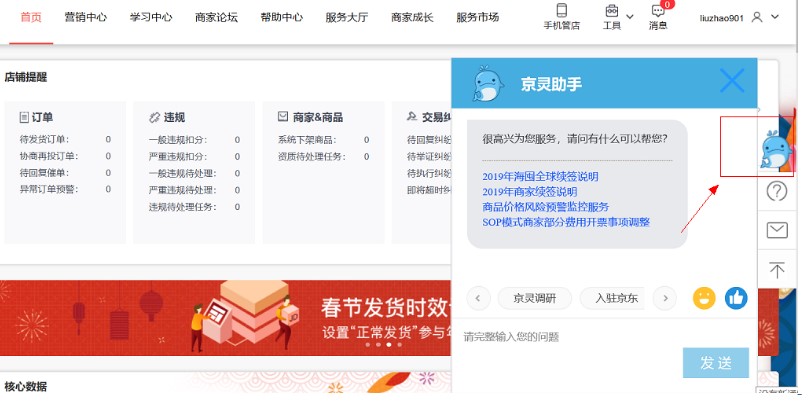Click 异常订单预警 row
The image size is (808, 408).
[65, 190]
